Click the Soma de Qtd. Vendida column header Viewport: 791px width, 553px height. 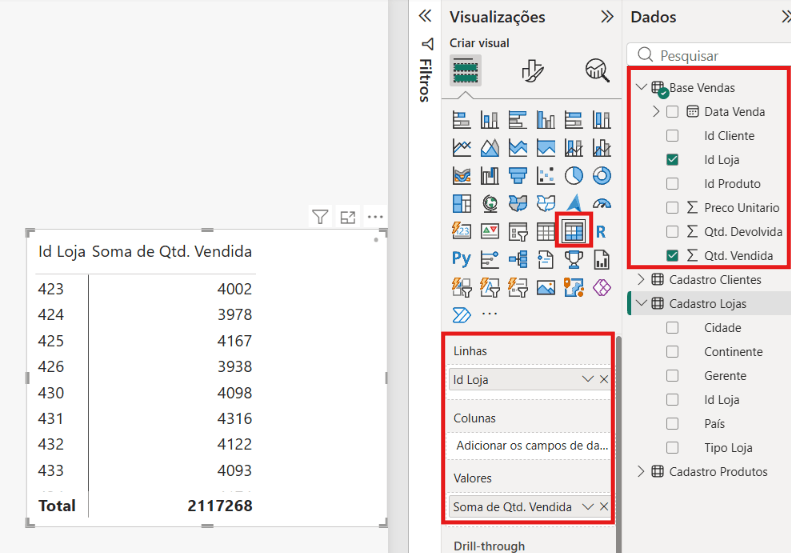tap(172, 251)
